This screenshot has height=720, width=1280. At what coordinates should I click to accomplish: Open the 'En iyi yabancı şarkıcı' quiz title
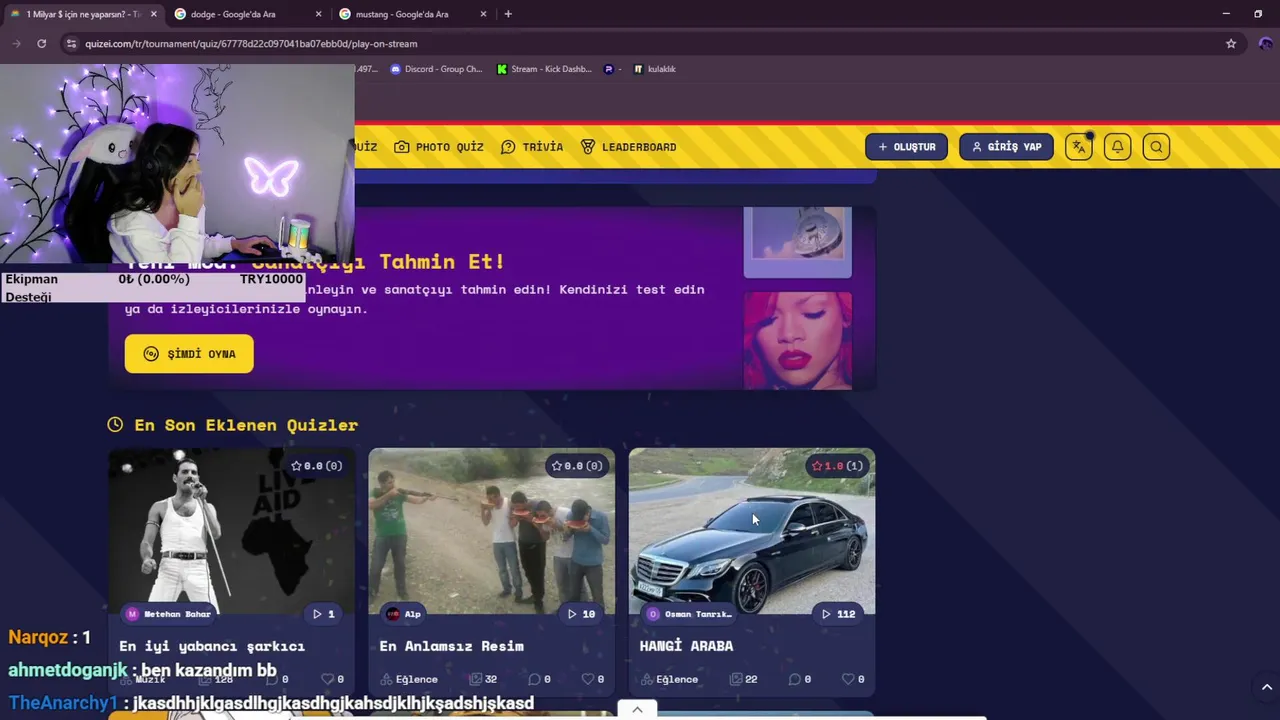pyautogui.click(x=212, y=646)
